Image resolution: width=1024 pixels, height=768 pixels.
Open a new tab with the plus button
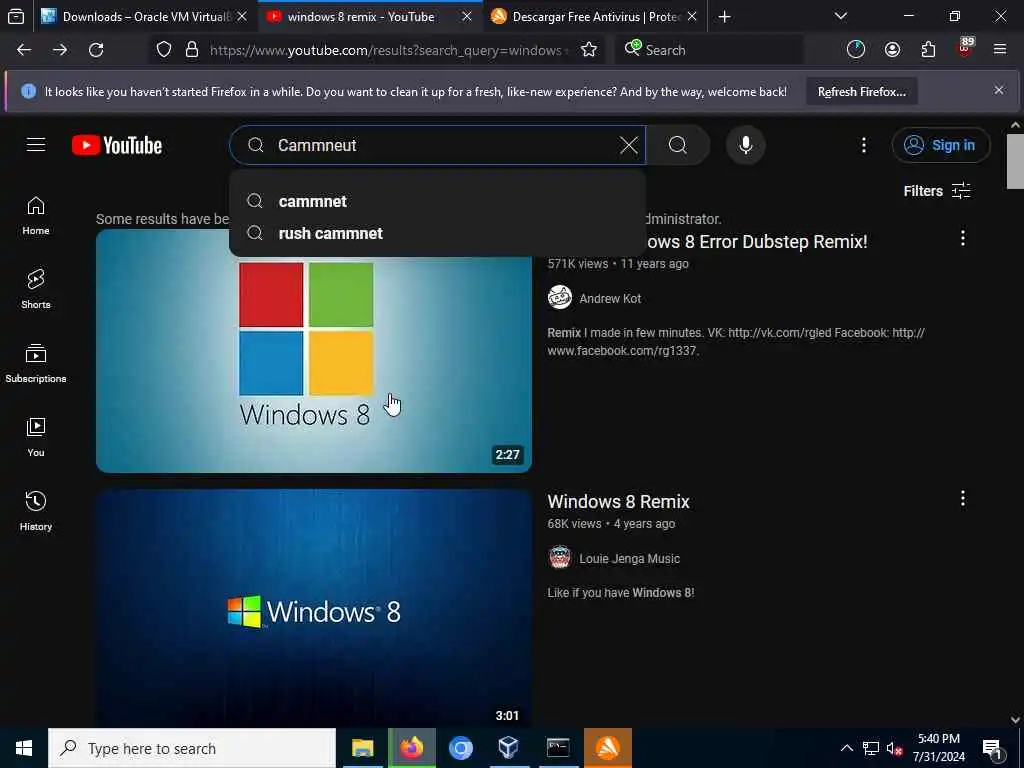coord(724,17)
